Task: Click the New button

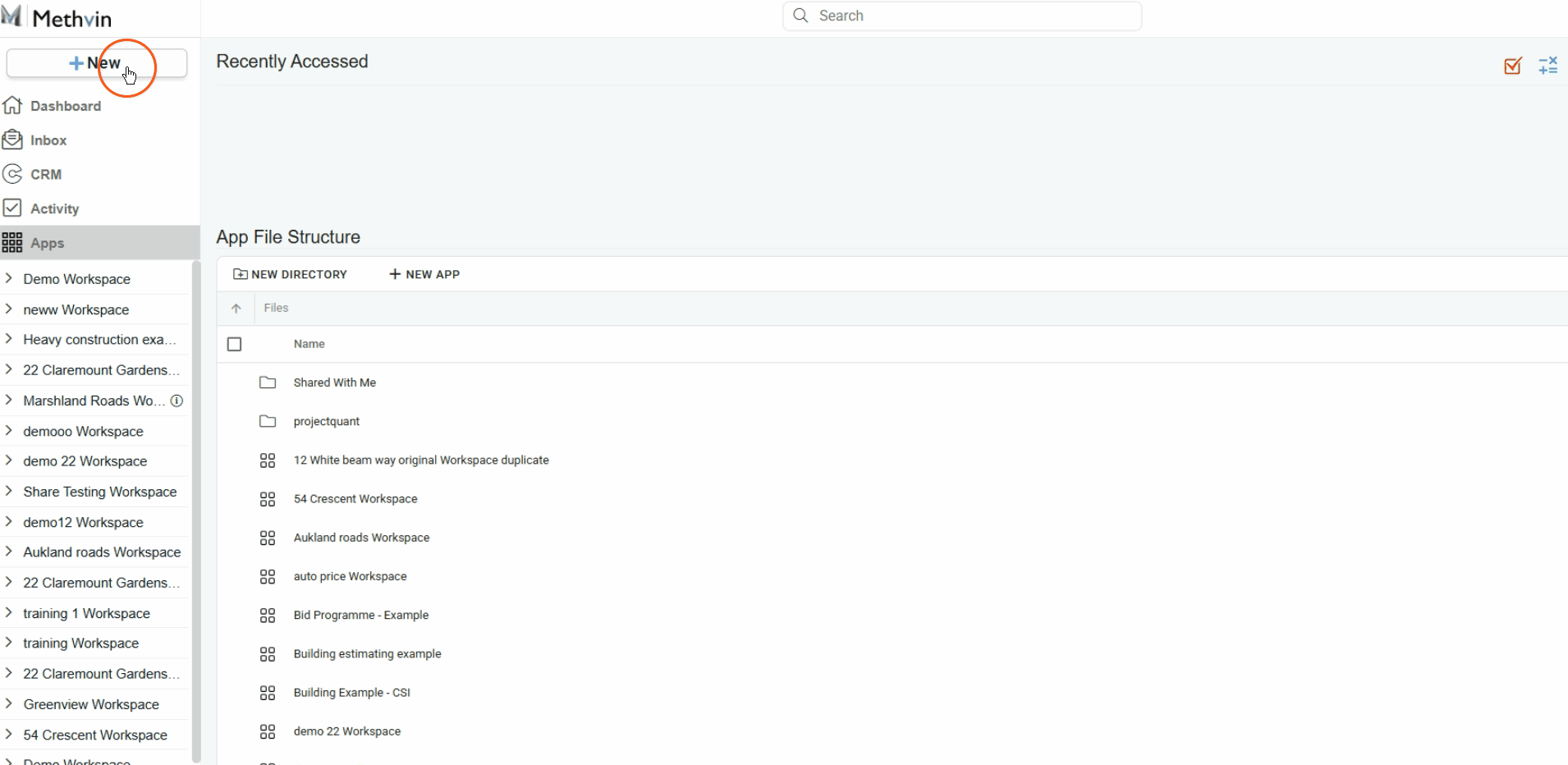Action: [96, 63]
